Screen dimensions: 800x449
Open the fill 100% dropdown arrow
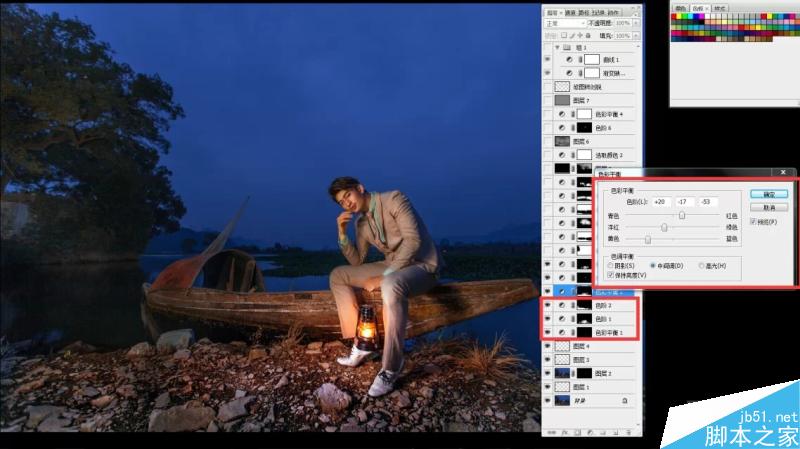pos(636,36)
